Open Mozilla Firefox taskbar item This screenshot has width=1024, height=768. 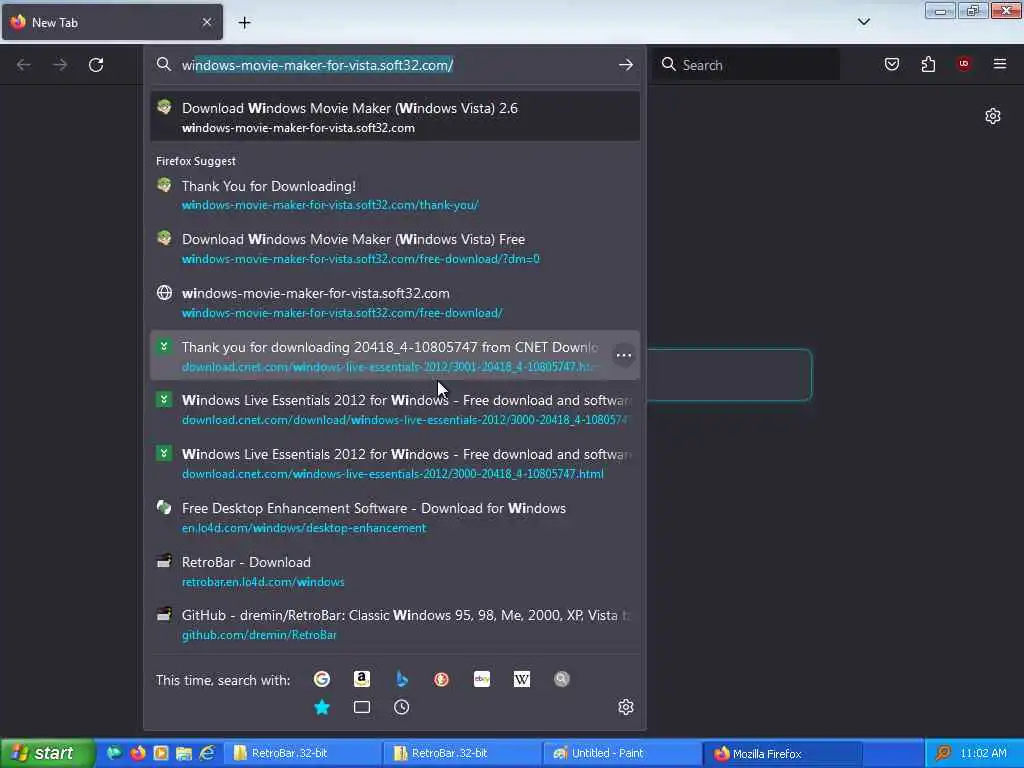(x=782, y=753)
